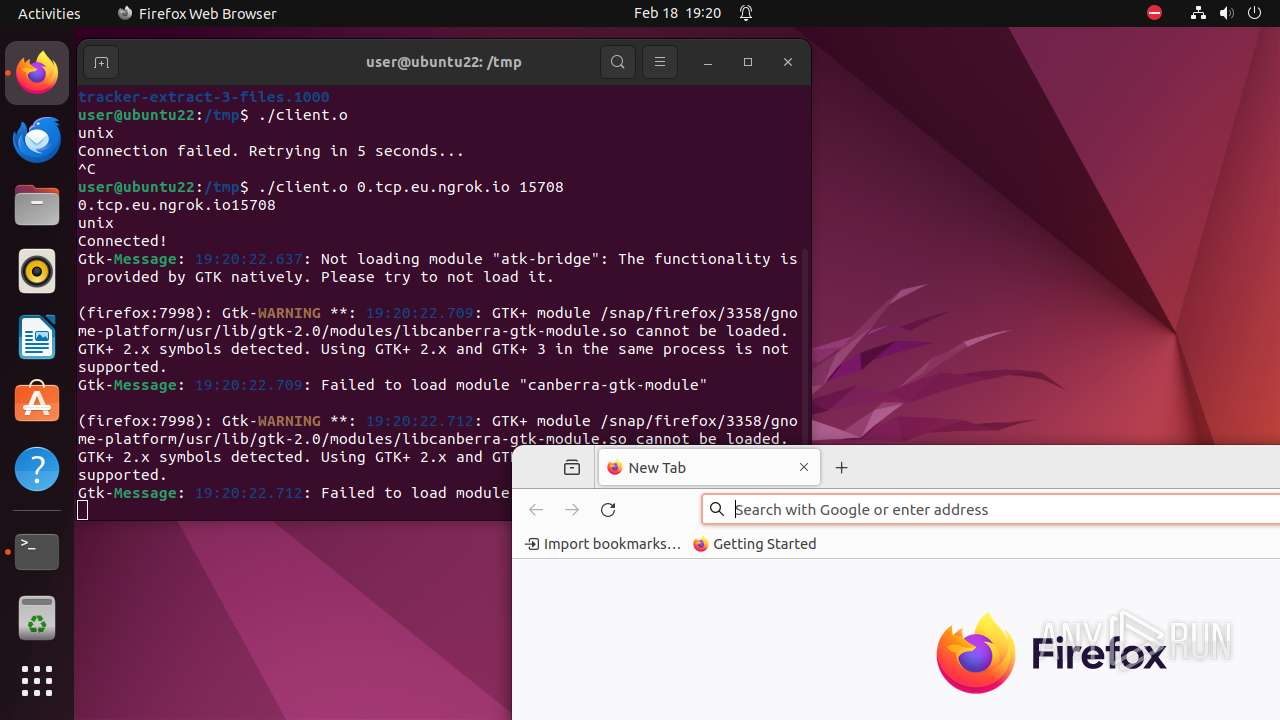Launch Thunderbird Mail from the dock
The width and height of the screenshot is (1280, 720).
[x=37, y=139]
